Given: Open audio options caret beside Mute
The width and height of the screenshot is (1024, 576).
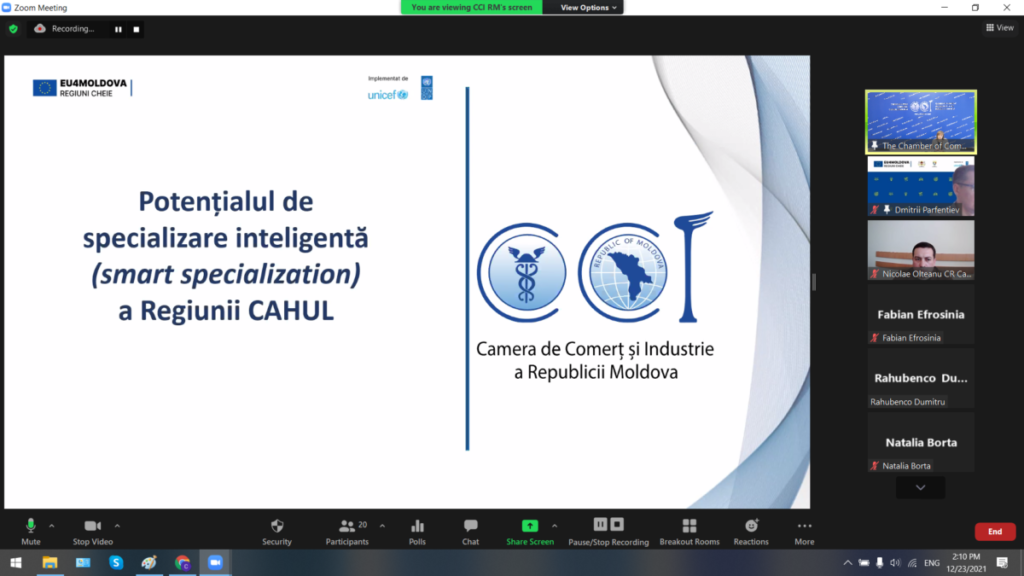Looking at the screenshot, I should tap(52, 526).
